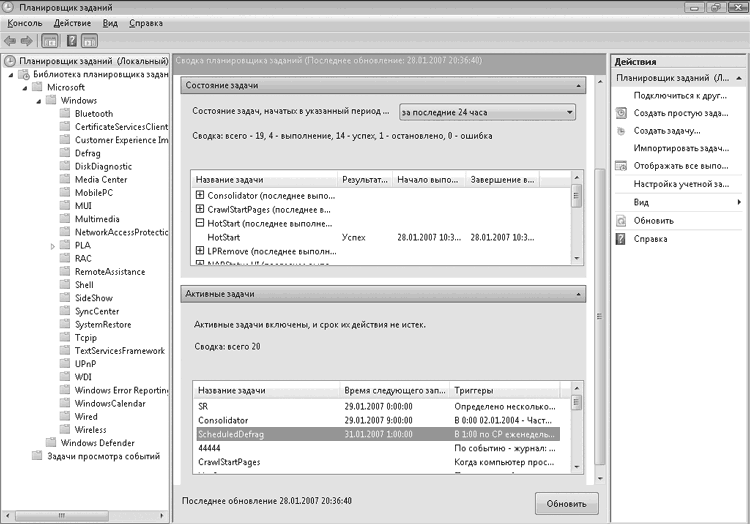Click the 'Создать простую задачу' icon

(x=621, y=113)
